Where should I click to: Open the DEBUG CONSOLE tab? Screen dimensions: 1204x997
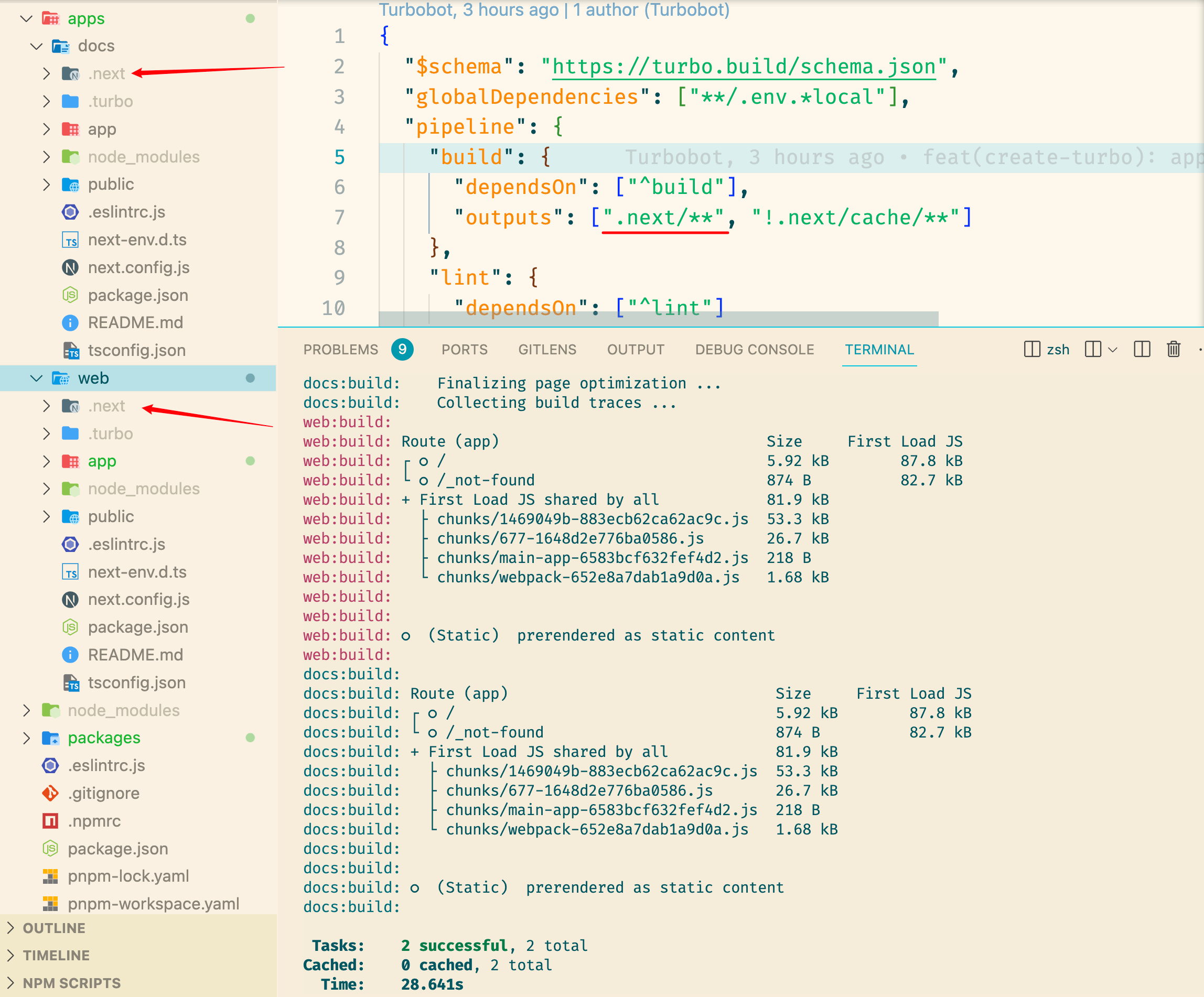(x=755, y=350)
